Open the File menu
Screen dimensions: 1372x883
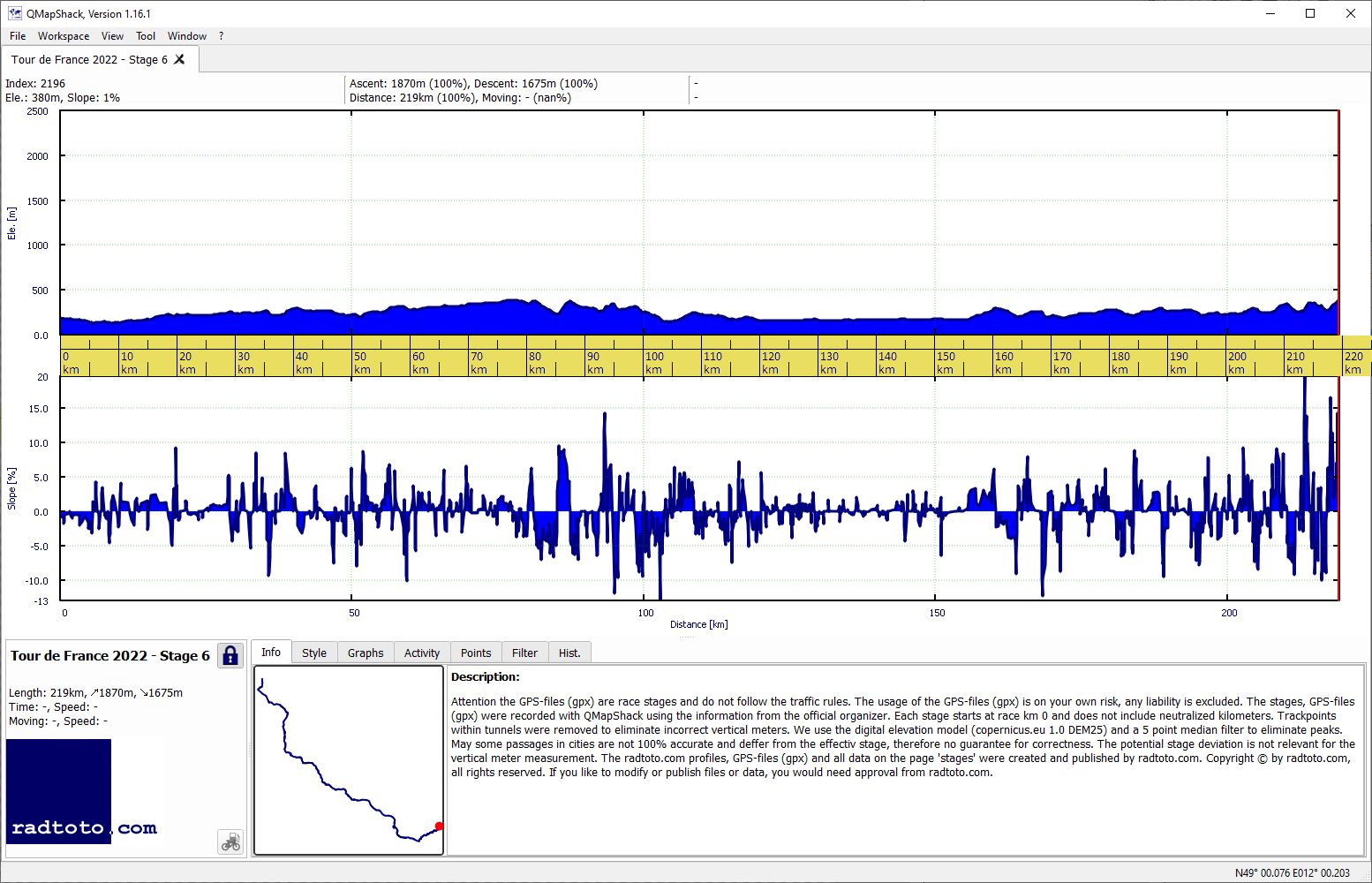pyautogui.click(x=18, y=36)
